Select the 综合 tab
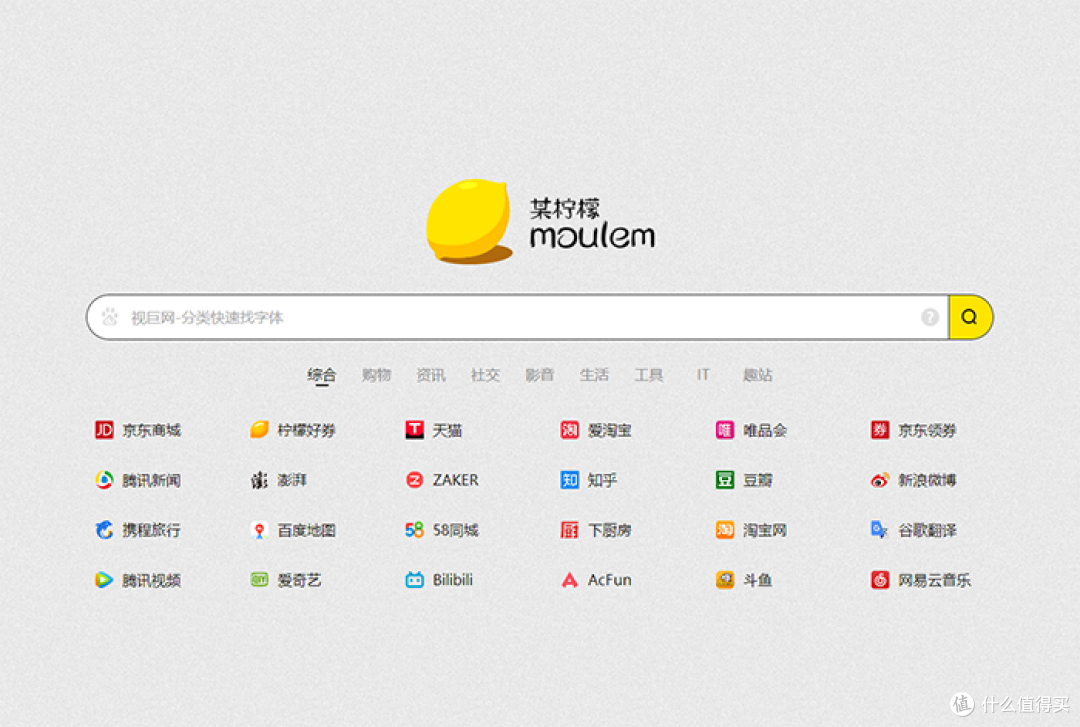This screenshot has width=1080, height=727. (x=322, y=375)
